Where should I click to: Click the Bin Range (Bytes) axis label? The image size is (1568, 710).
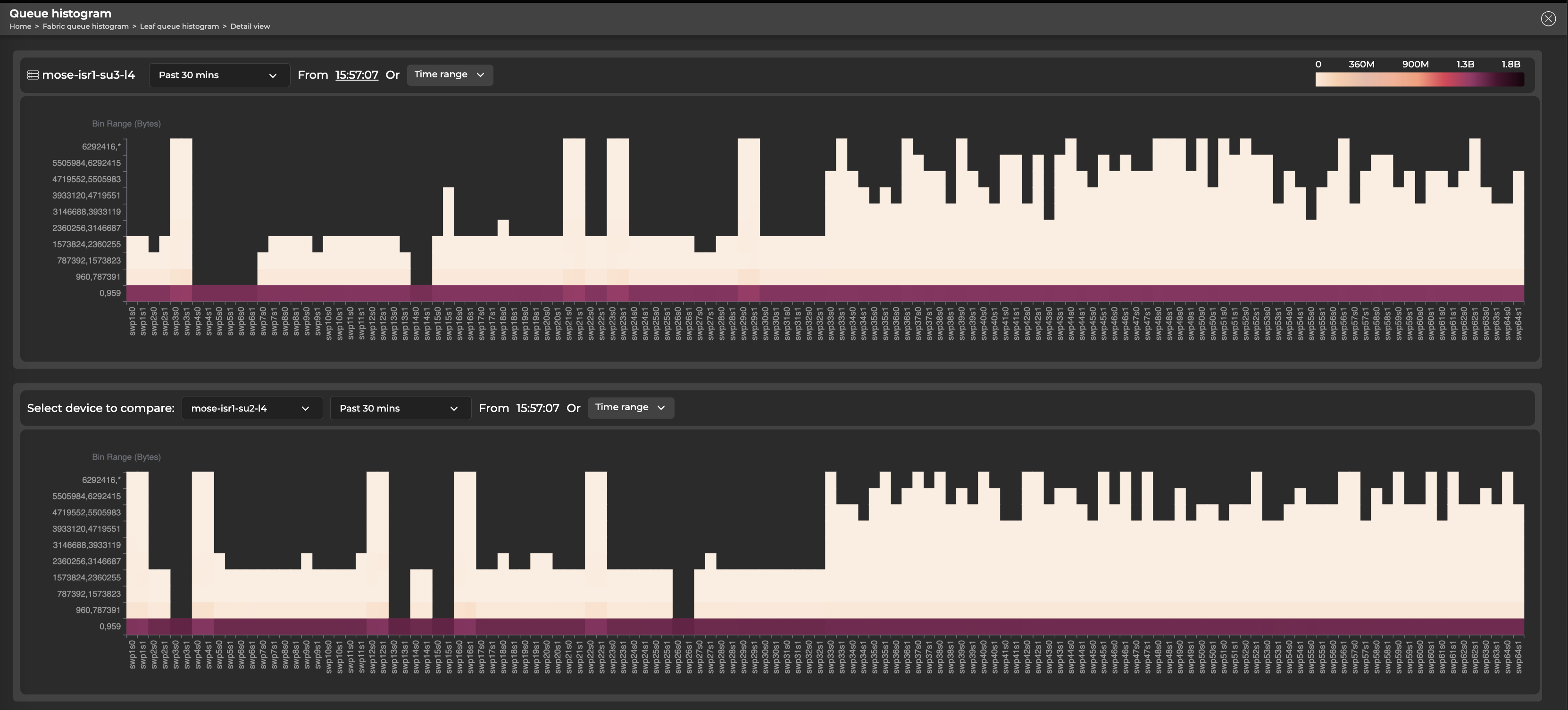126,124
